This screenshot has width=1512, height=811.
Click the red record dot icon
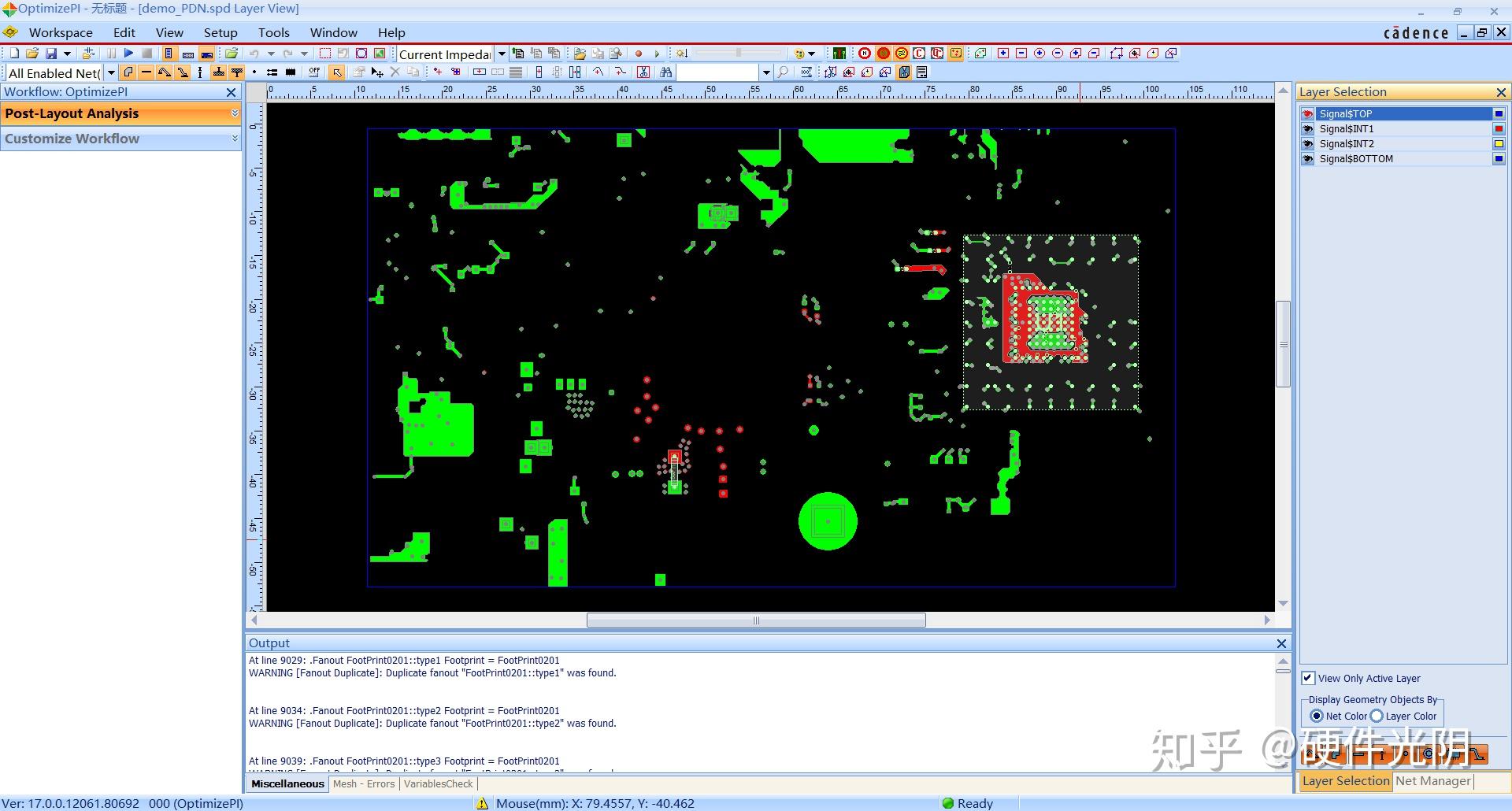coord(639,54)
